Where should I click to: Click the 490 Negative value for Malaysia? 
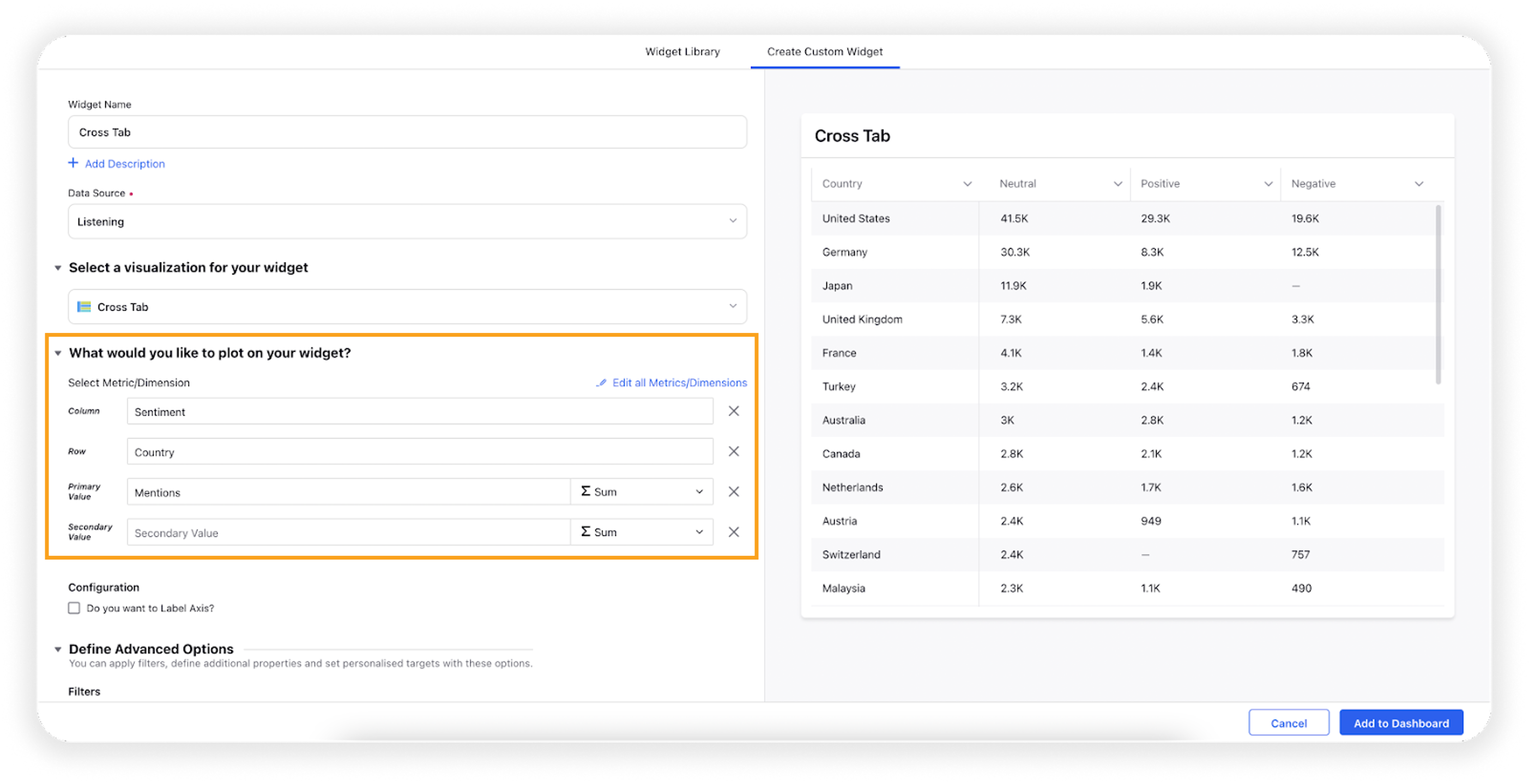coord(1301,588)
